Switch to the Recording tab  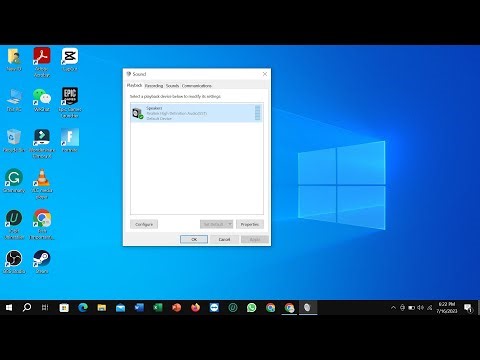[154, 86]
